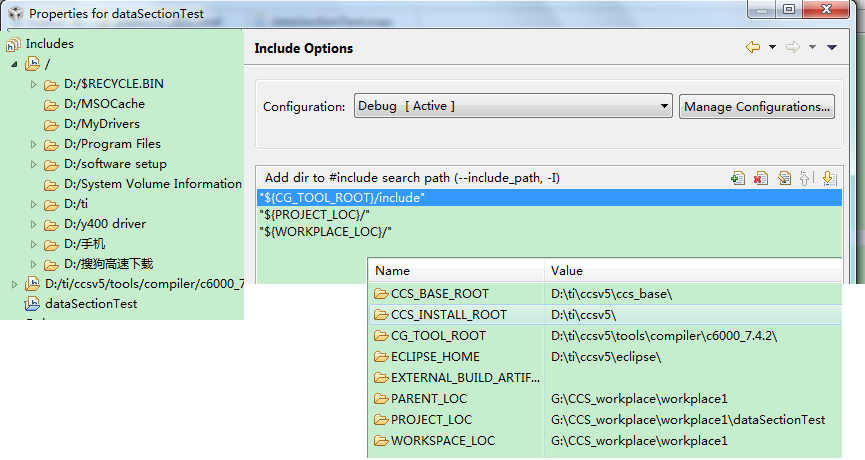This screenshot has width=865, height=460.
Task: Collapse the root "/" tree node
Action: pos(14,65)
